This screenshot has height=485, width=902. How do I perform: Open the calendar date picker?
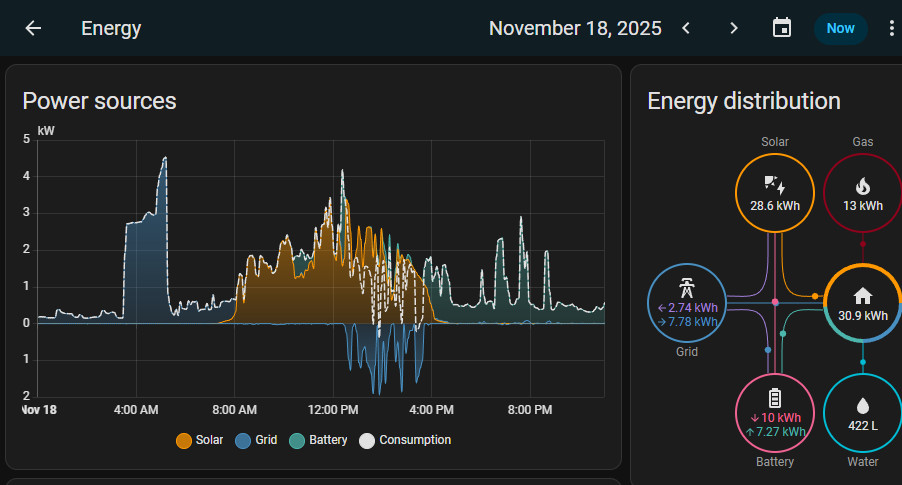tap(782, 28)
